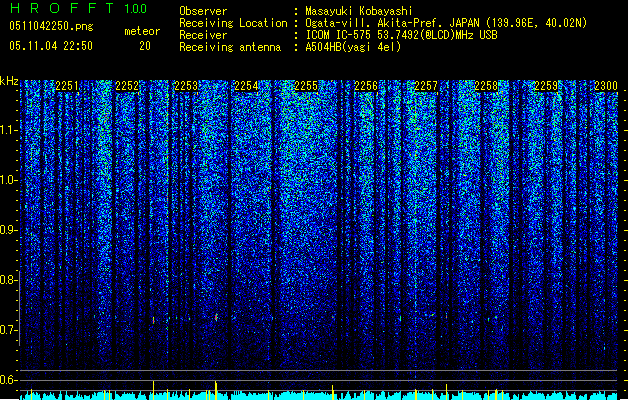Click the Receiving Location label
Image resolution: width=629 pixels, height=400 pixels.
coord(233,23)
